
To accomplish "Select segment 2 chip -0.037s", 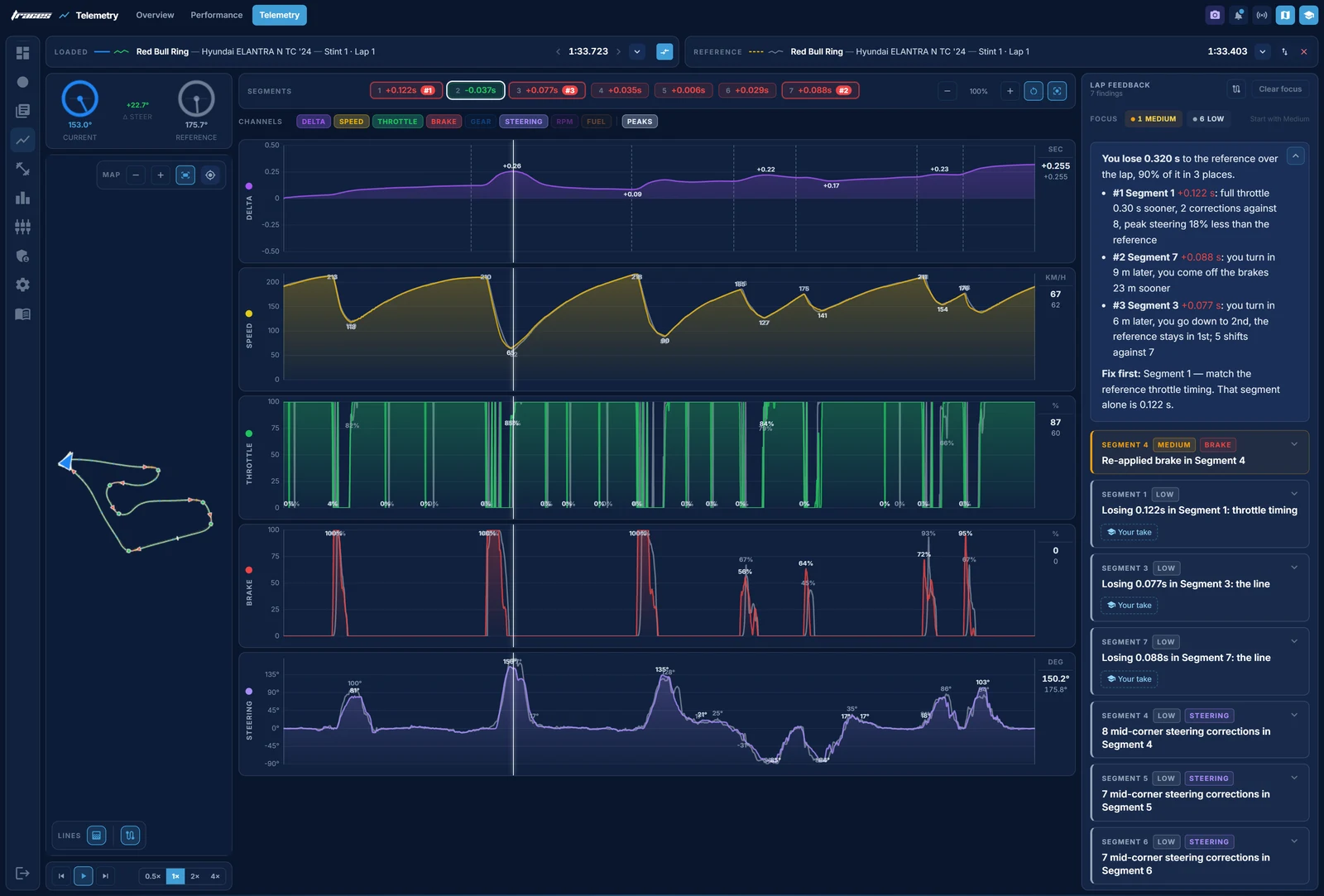I will tap(476, 90).
